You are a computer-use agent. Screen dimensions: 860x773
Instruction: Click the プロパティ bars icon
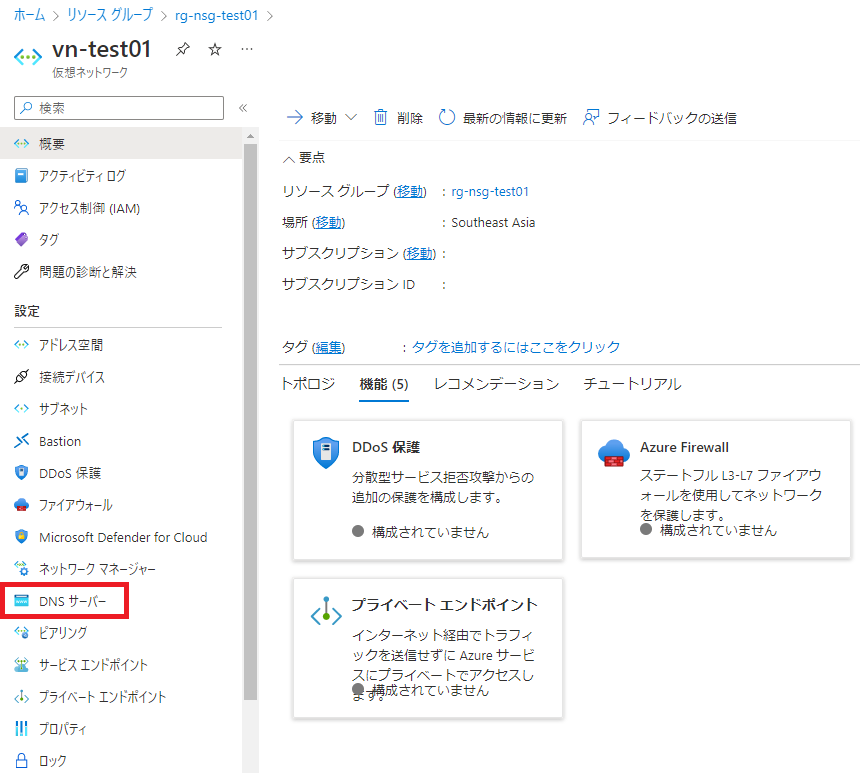[21, 729]
